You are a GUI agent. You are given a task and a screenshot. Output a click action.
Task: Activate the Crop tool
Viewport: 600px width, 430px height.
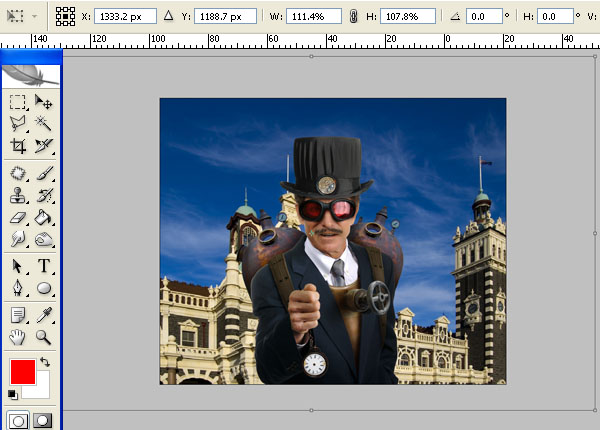point(18,146)
